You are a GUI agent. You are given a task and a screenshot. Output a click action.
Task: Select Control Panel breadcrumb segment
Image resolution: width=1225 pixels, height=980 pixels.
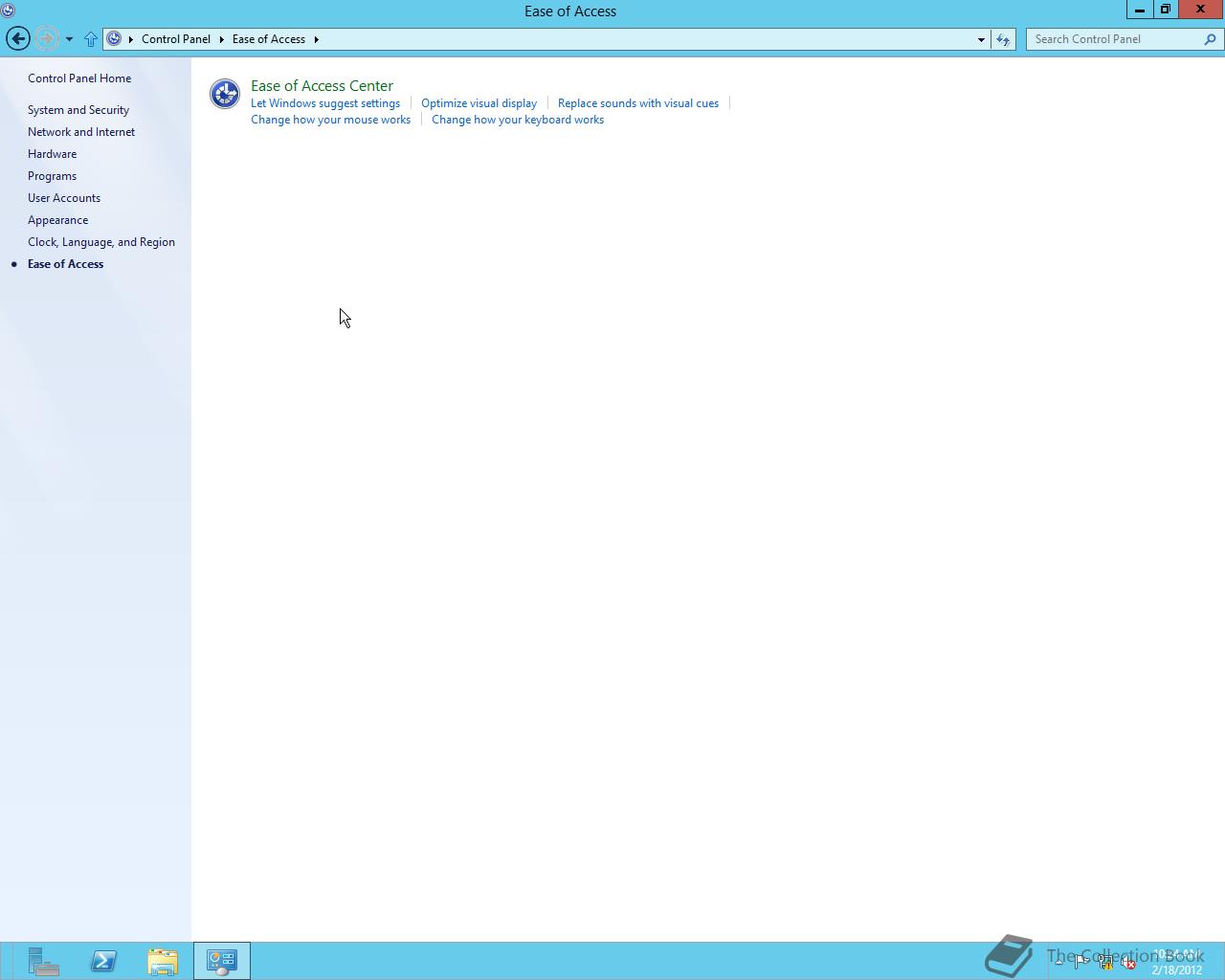[x=176, y=39]
